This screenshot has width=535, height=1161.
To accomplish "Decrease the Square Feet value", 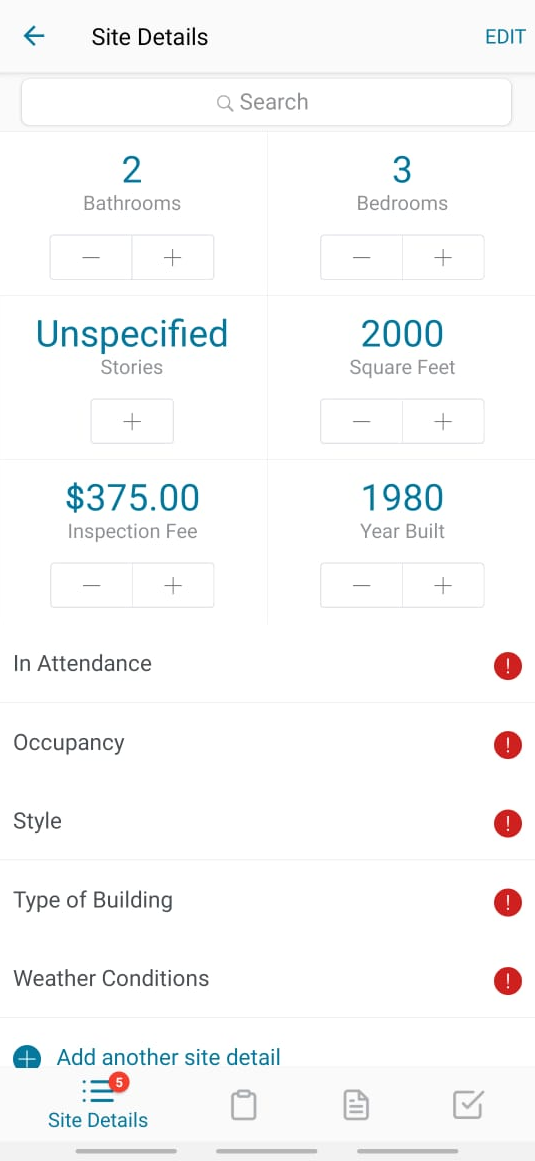I will click(361, 421).
